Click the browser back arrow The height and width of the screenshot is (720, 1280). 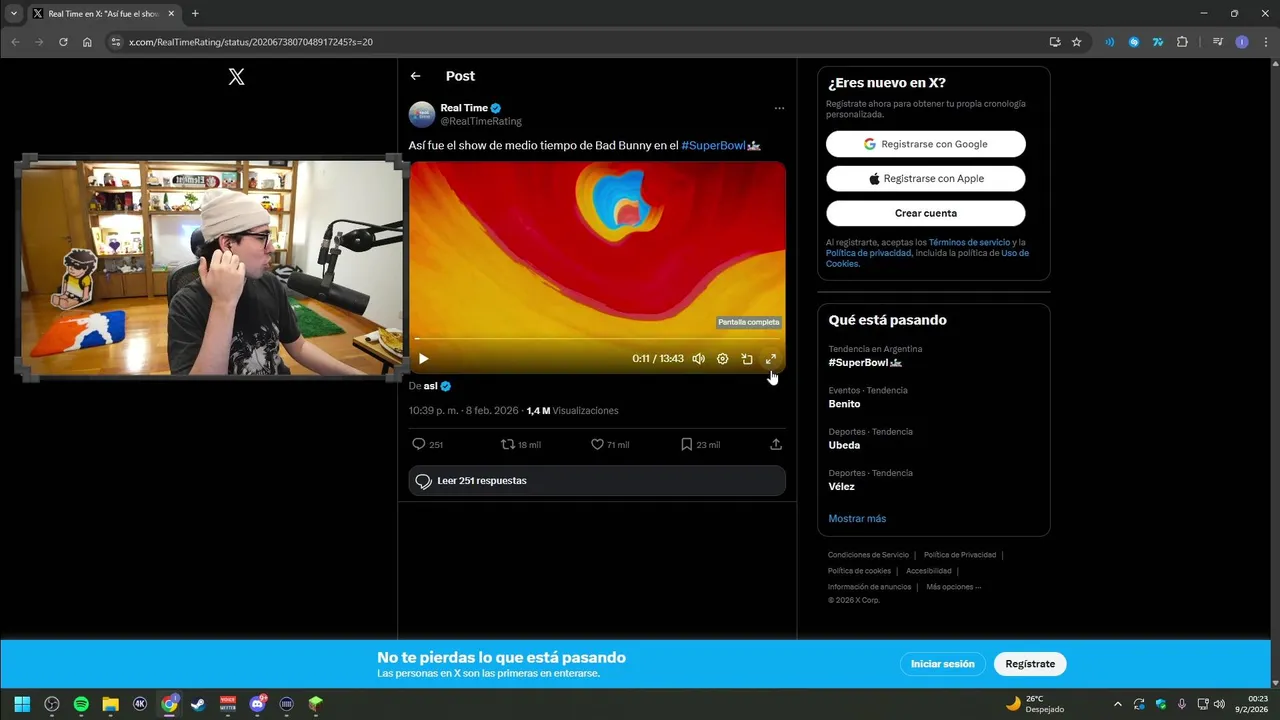coord(15,42)
